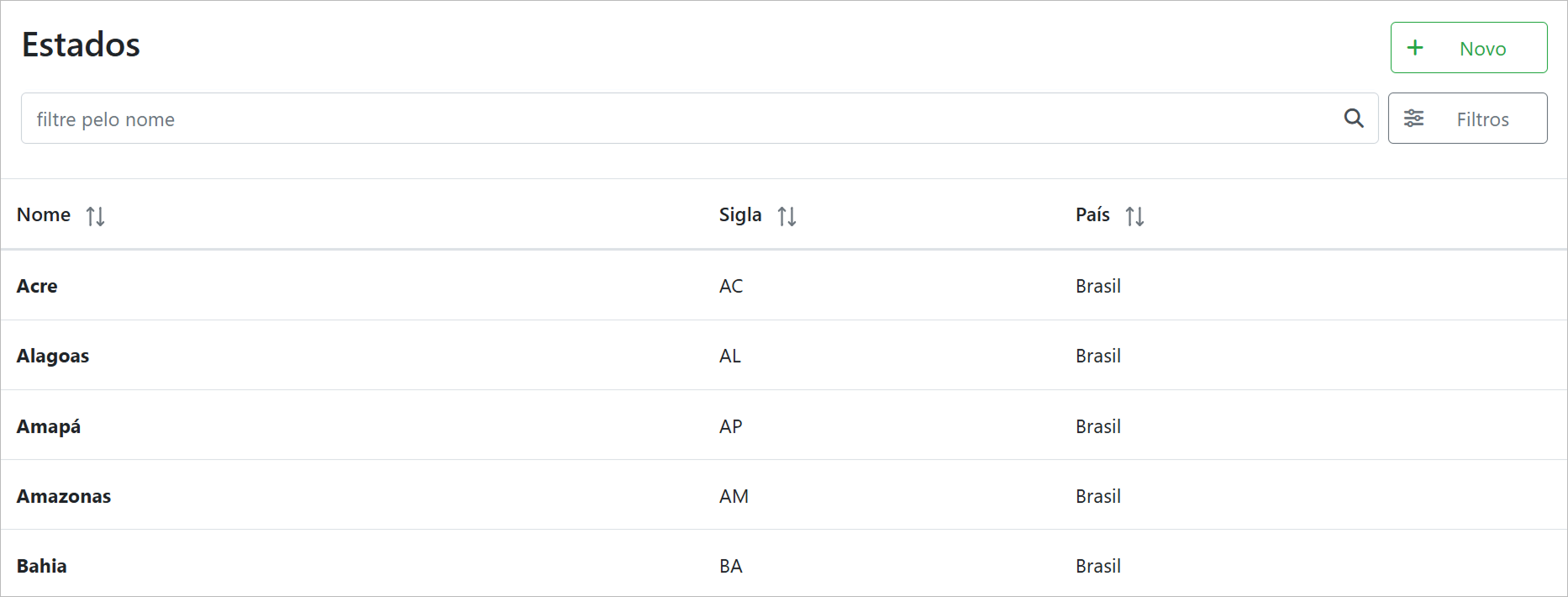Open the Filtros filter panel
Image resolution: width=1568 pixels, height=597 pixels.
click(1467, 119)
